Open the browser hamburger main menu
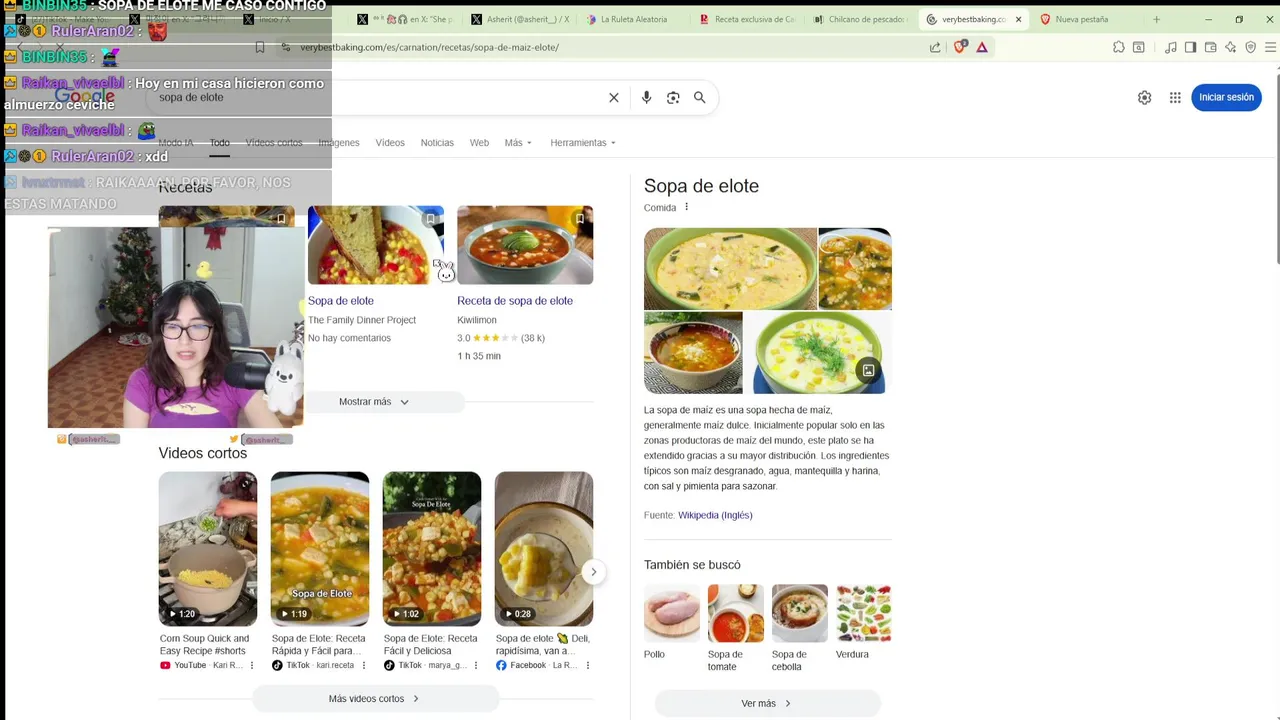Viewport: 1280px width, 720px height. 1271,47
